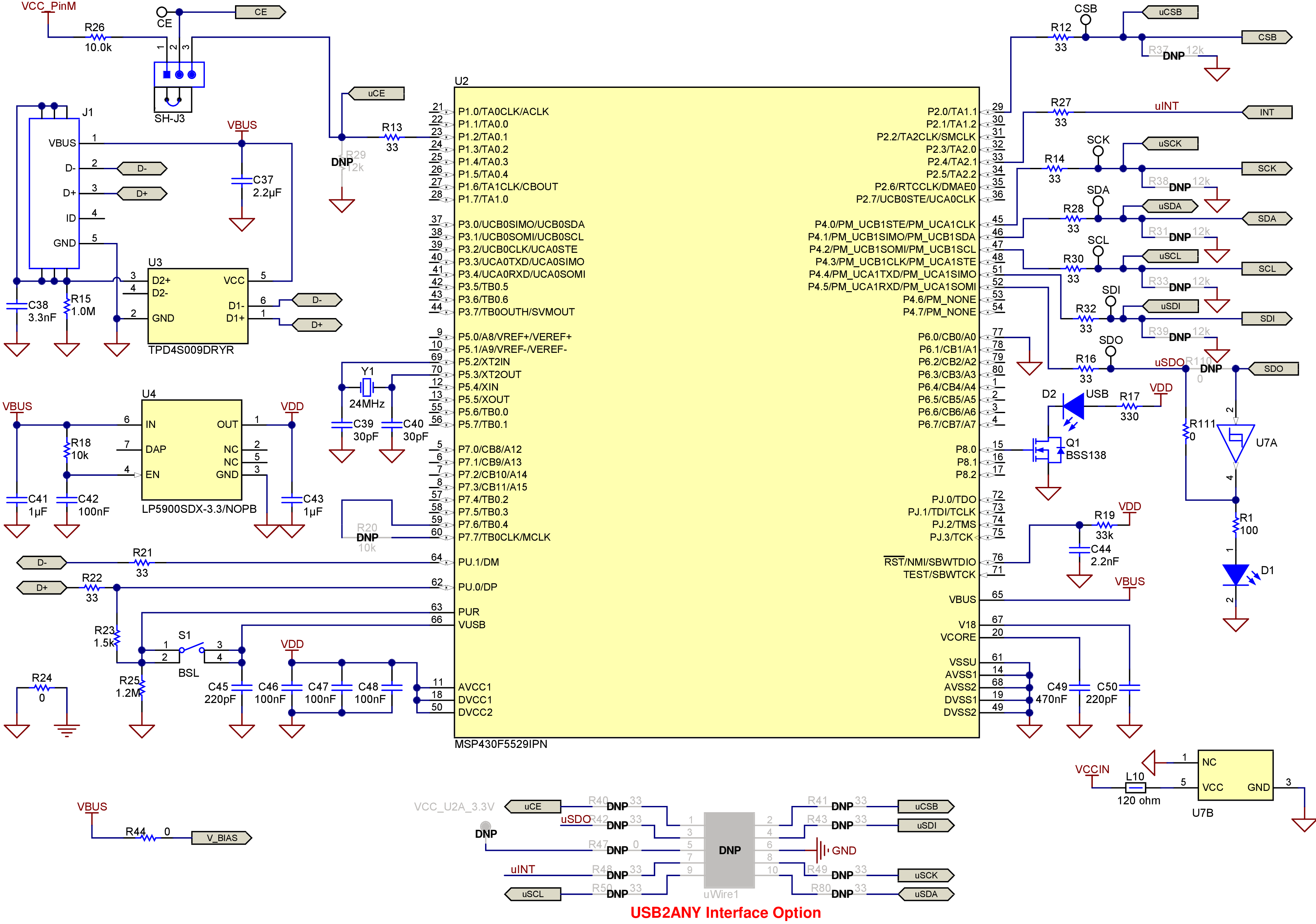Select the V_BIAS net label near R44
Image resolution: width=1316 pixels, height=924 pixels.
point(222,838)
